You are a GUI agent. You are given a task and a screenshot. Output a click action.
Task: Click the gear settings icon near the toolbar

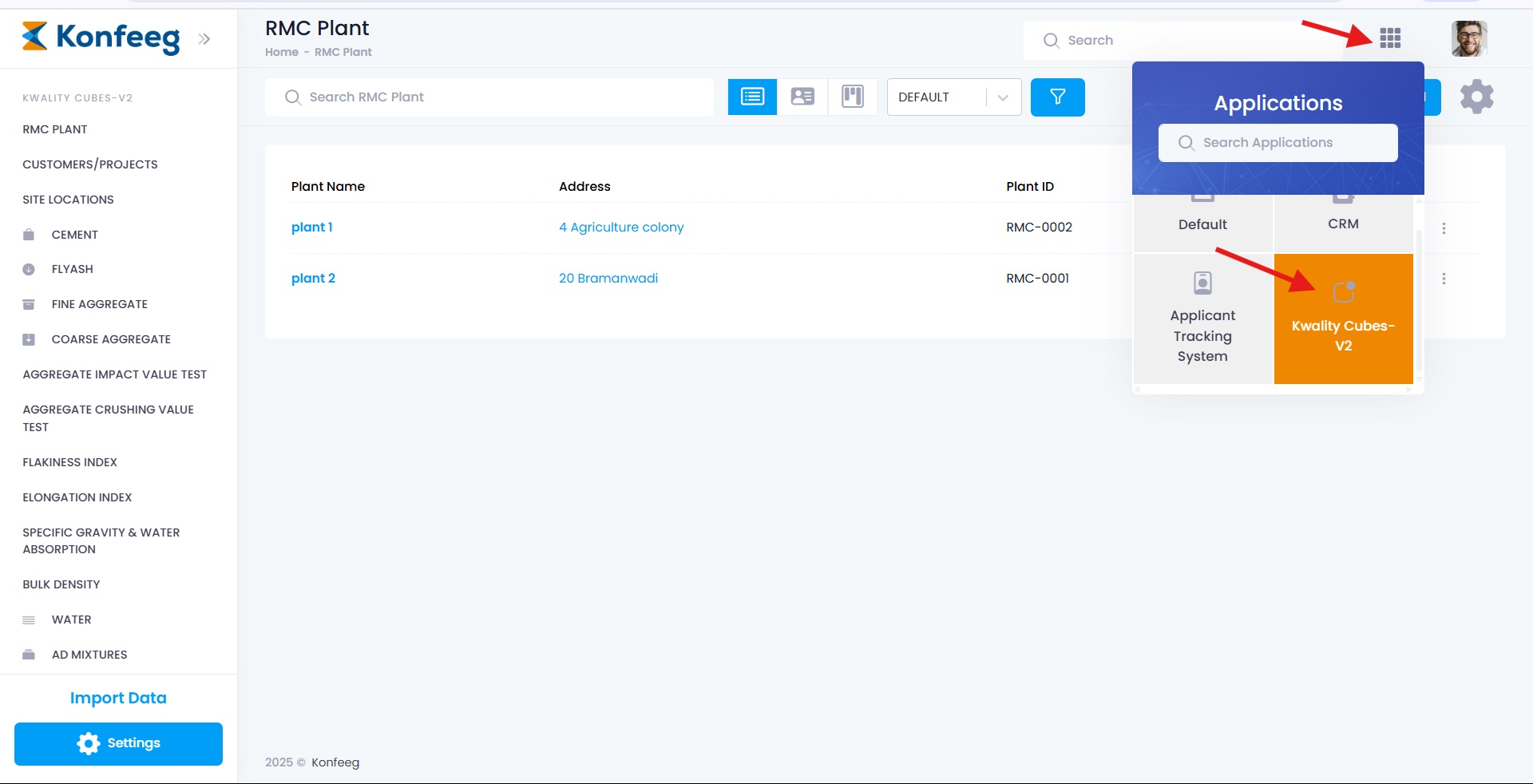click(1476, 97)
